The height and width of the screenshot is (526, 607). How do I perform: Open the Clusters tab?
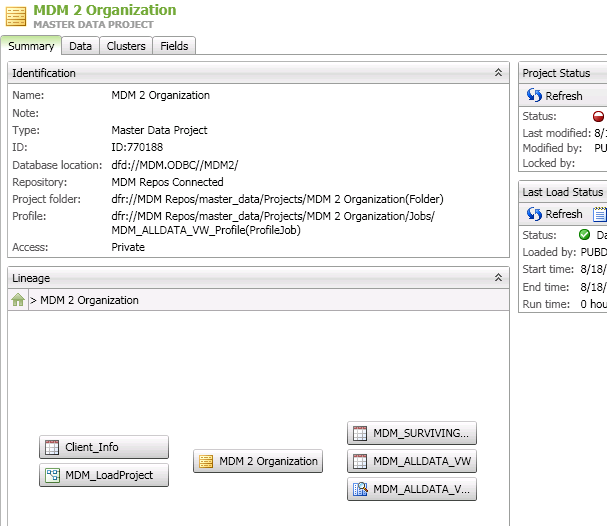[126, 46]
